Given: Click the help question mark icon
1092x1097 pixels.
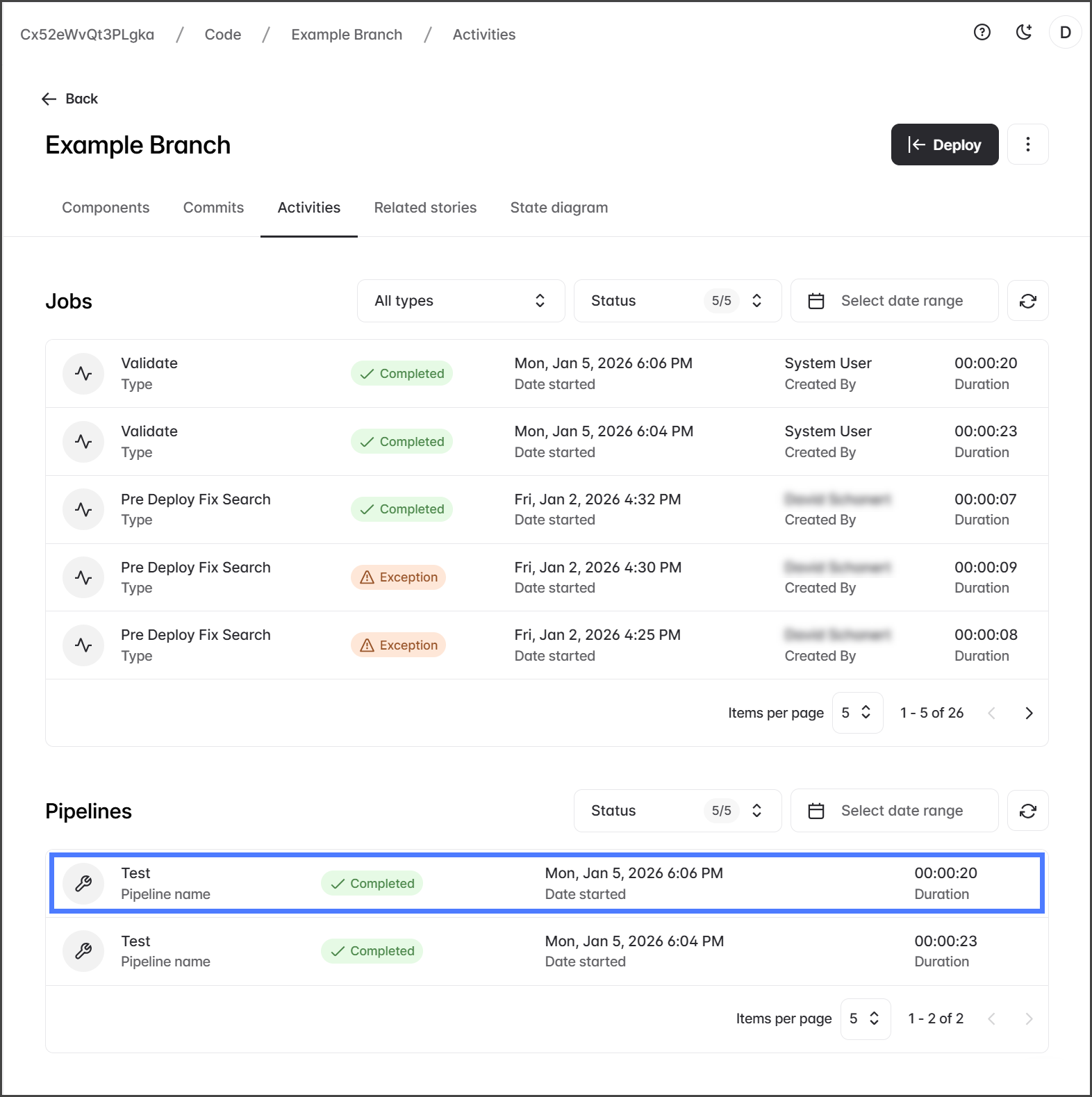Looking at the screenshot, I should click(x=982, y=33).
